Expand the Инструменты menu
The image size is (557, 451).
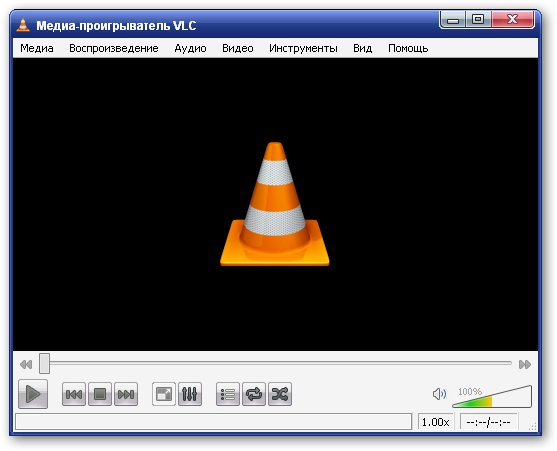[x=303, y=48]
